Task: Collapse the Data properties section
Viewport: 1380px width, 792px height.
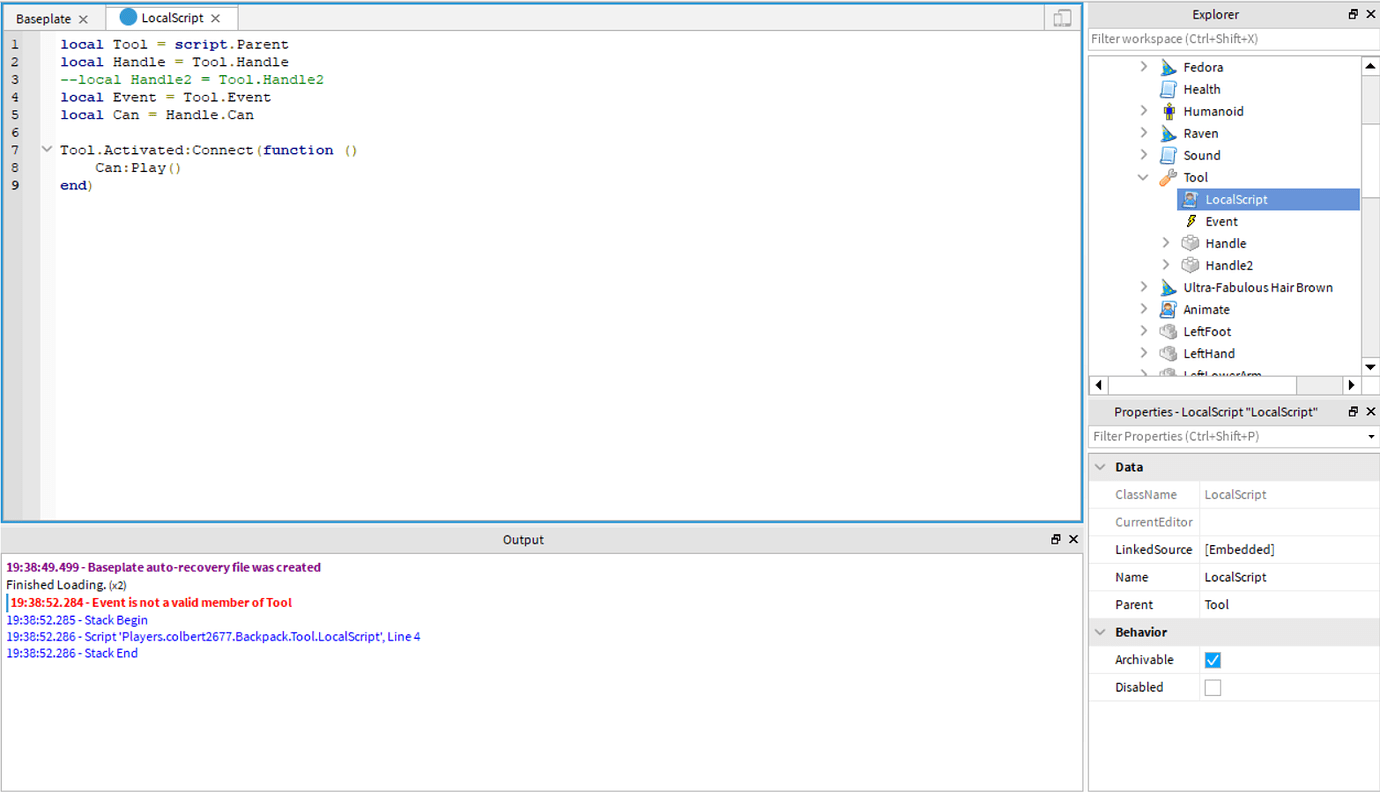Action: click(1100, 467)
